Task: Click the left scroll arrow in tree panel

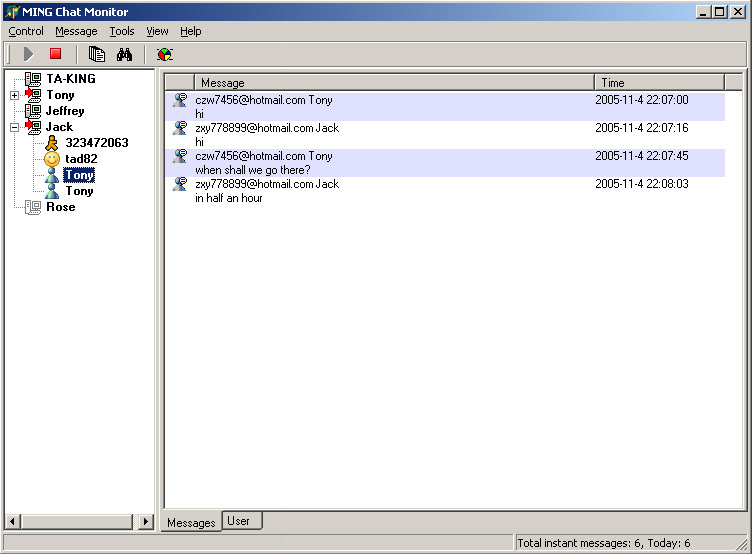Action: 12,521
